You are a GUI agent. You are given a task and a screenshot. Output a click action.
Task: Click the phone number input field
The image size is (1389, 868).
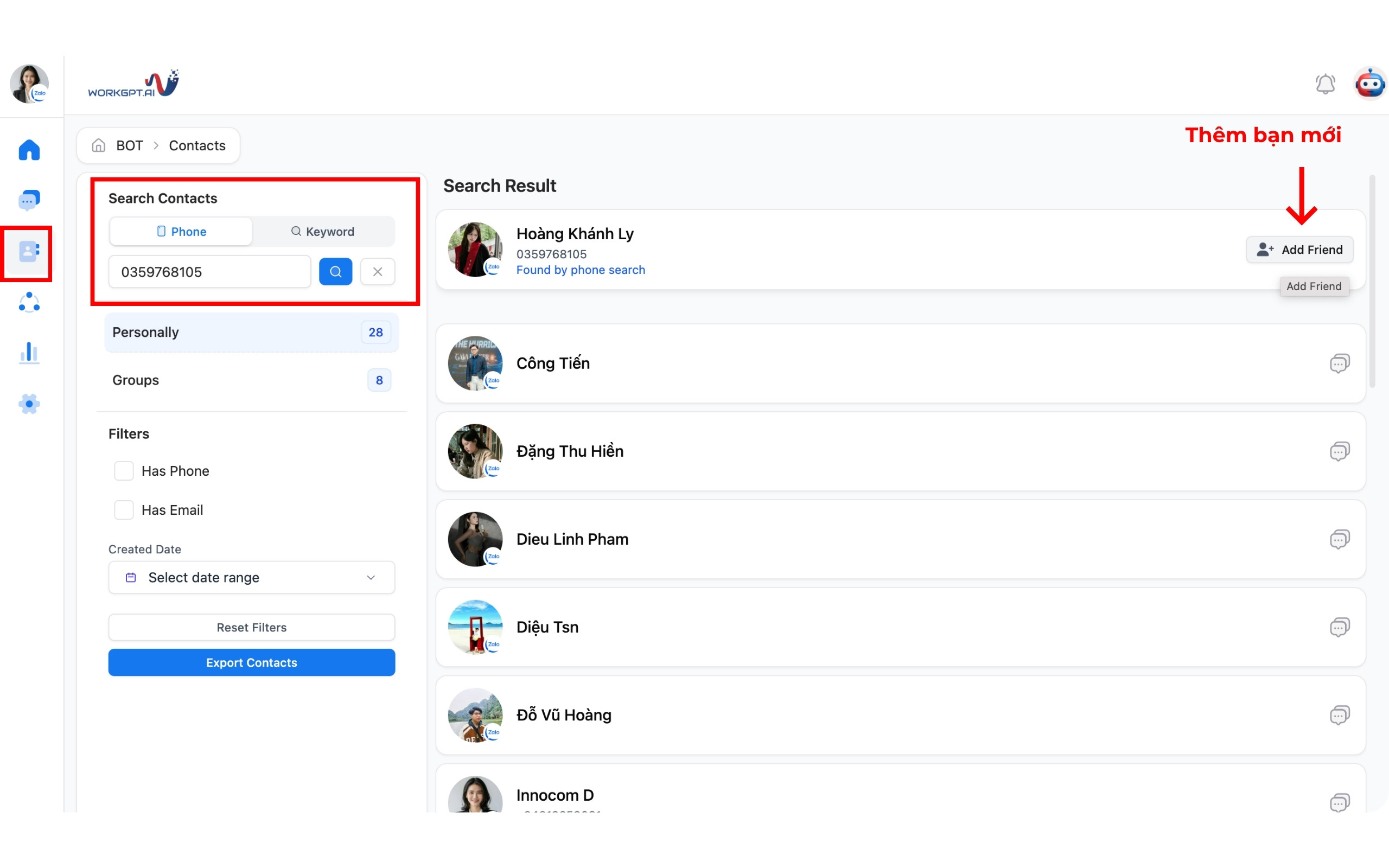coord(209,272)
